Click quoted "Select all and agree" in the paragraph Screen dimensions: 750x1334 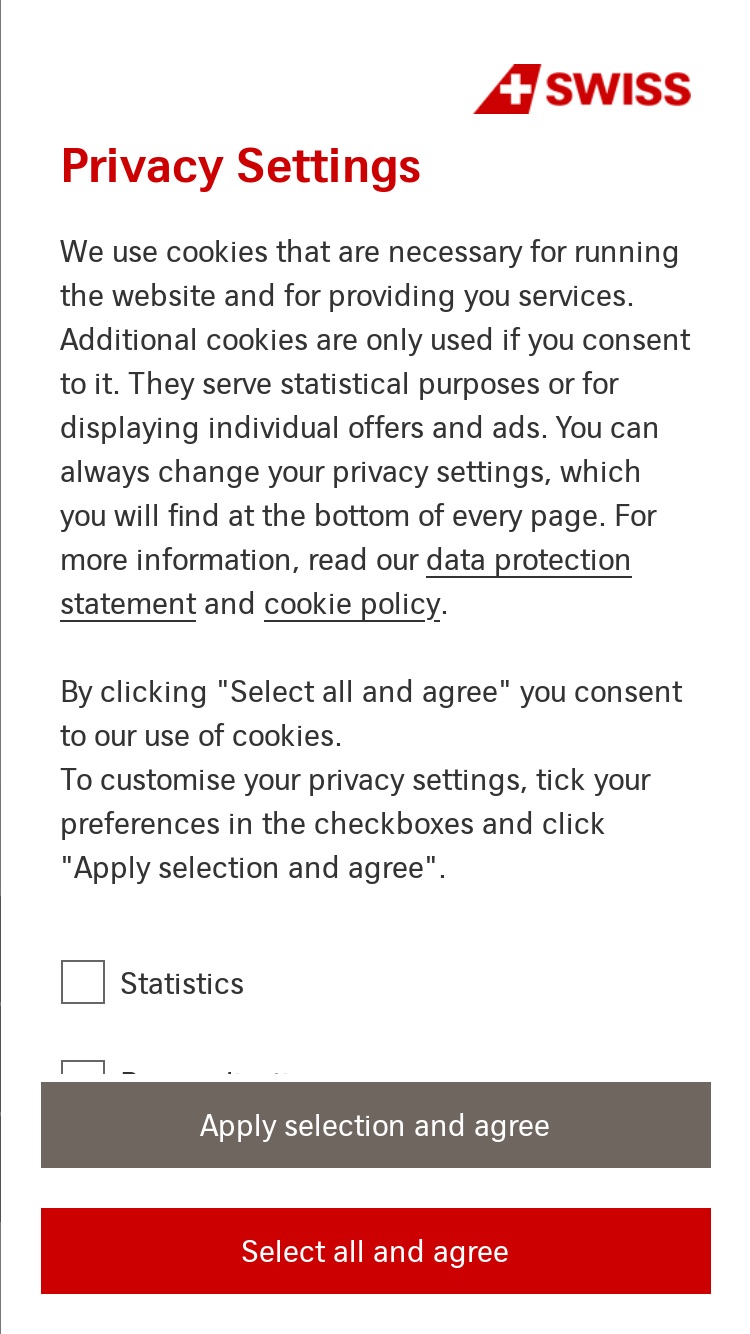(x=364, y=692)
